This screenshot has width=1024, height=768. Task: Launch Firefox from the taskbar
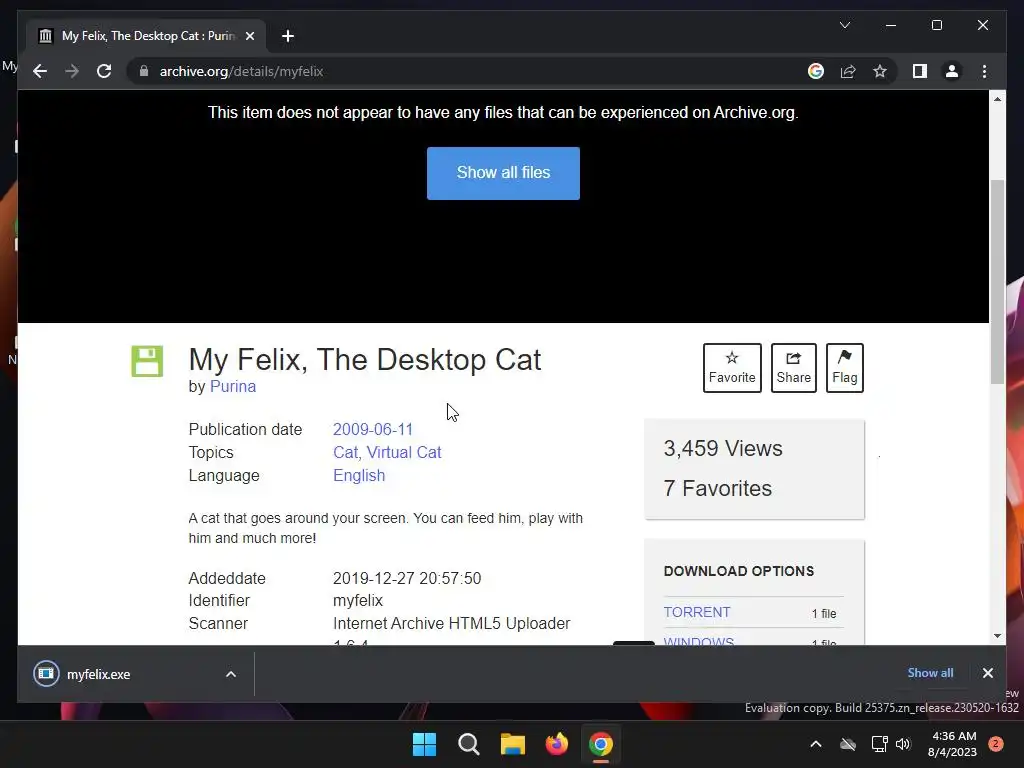(557, 744)
